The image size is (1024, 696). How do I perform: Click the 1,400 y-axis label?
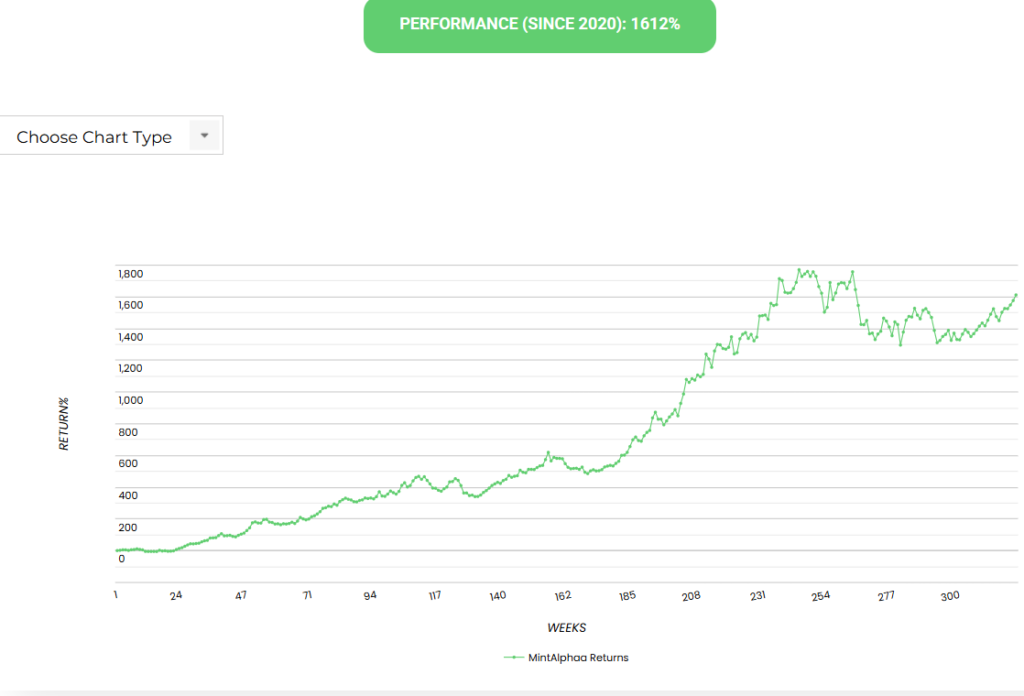pyautogui.click(x=131, y=337)
